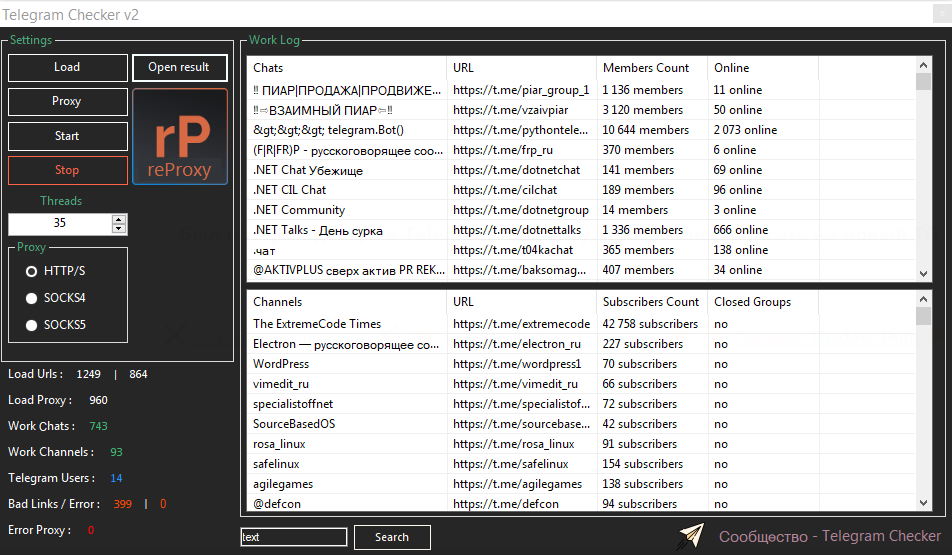Increase the Threads value with up arrow

[x=119, y=219]
